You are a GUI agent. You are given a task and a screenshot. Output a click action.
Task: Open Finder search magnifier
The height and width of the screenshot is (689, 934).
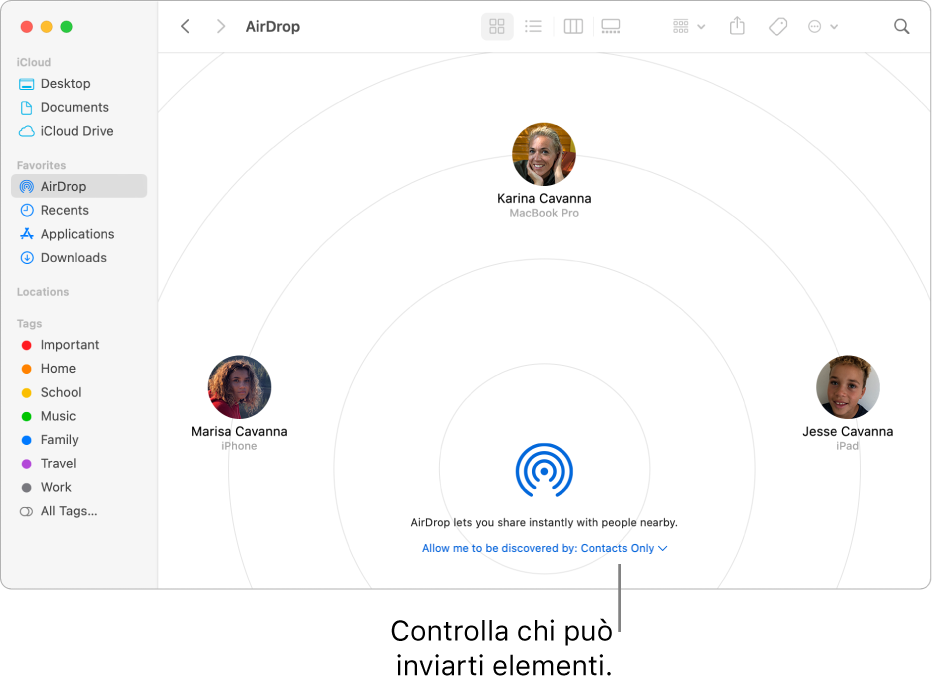[901, 26]
